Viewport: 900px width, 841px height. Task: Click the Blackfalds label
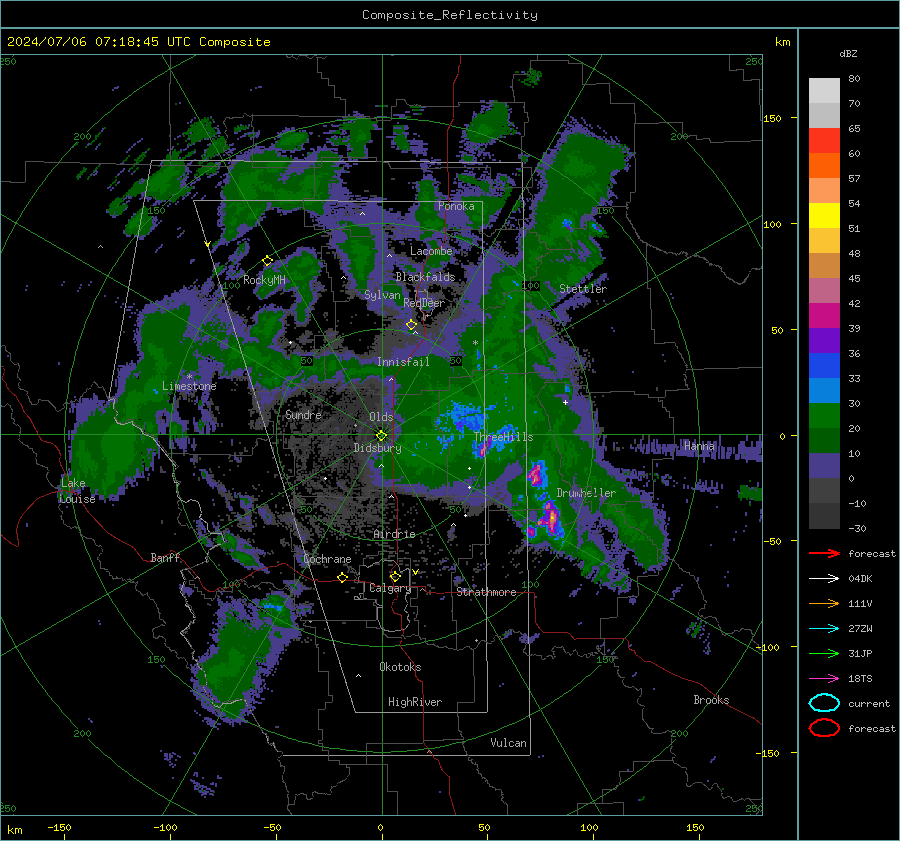[425, 277]
